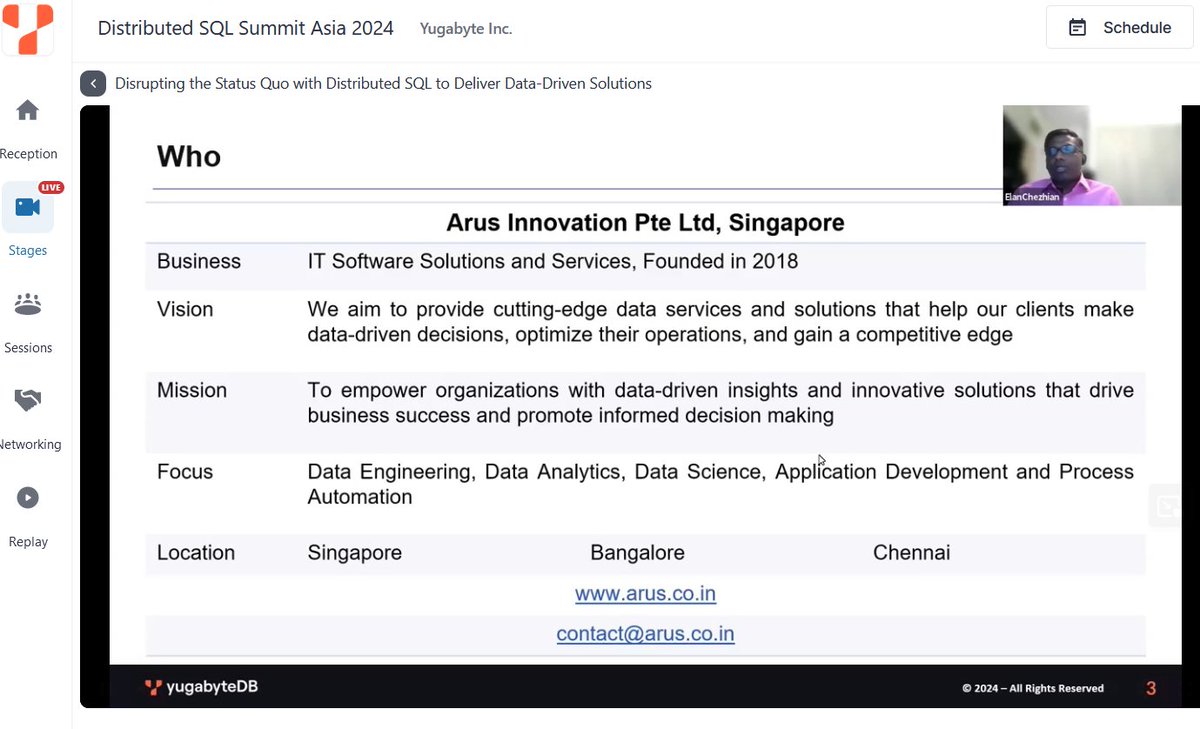Click the LIVE badge on Stages
The width and height of the screenshot is (1200, 729).
51,187
